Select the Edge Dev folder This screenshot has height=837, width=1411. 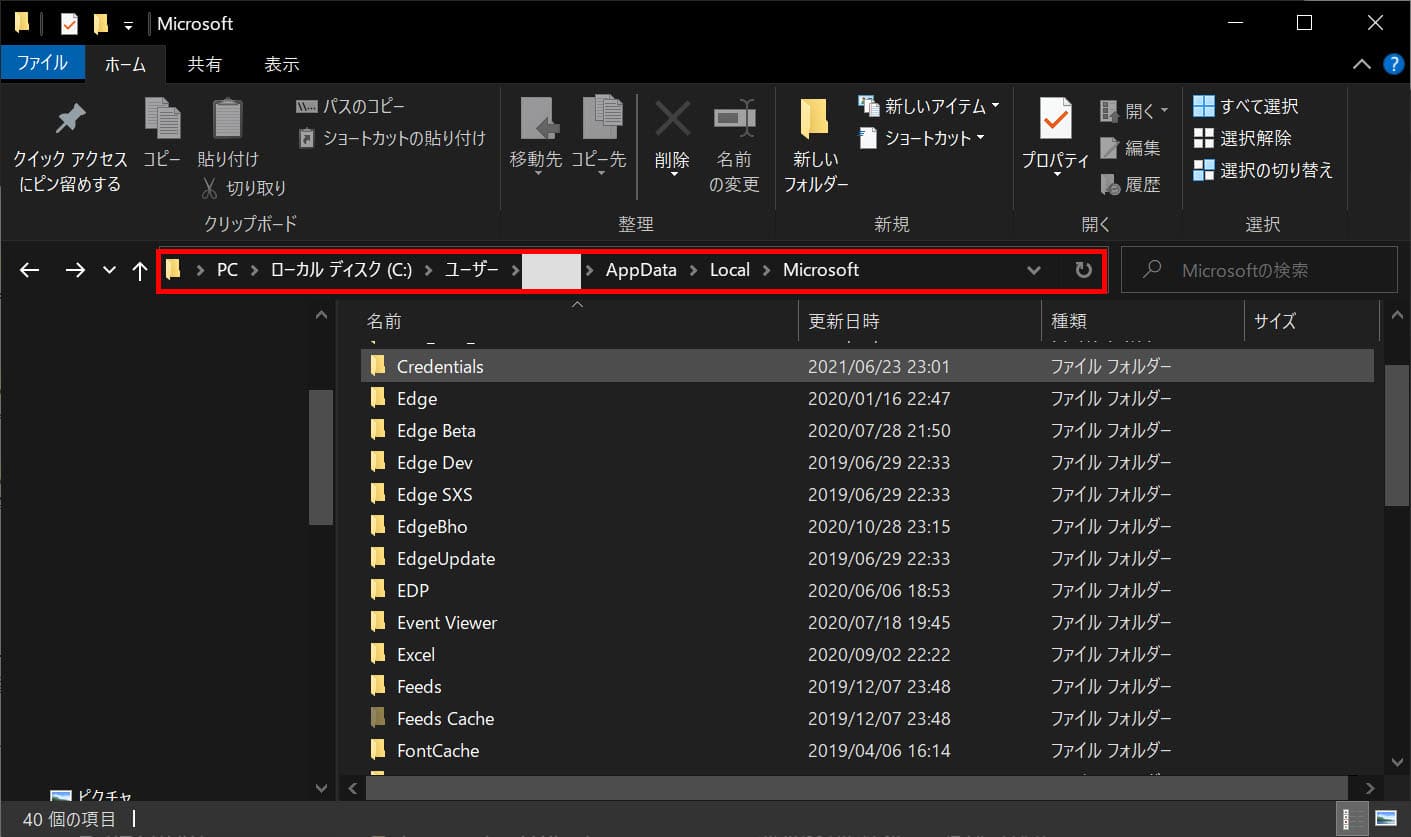point(867,462)
